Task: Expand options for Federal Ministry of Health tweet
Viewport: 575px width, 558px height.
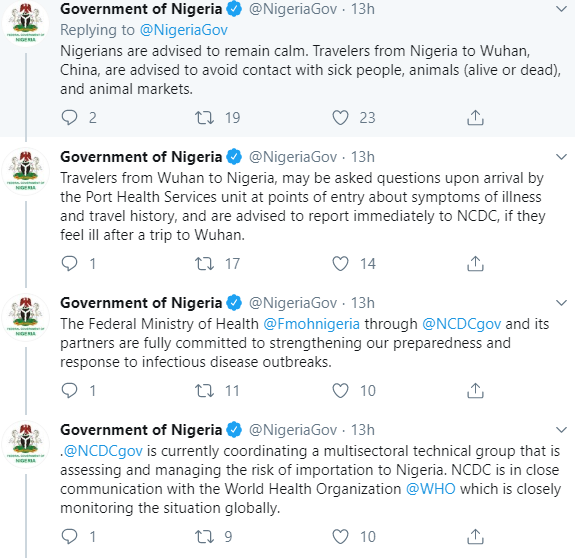Action: [561, 303]
